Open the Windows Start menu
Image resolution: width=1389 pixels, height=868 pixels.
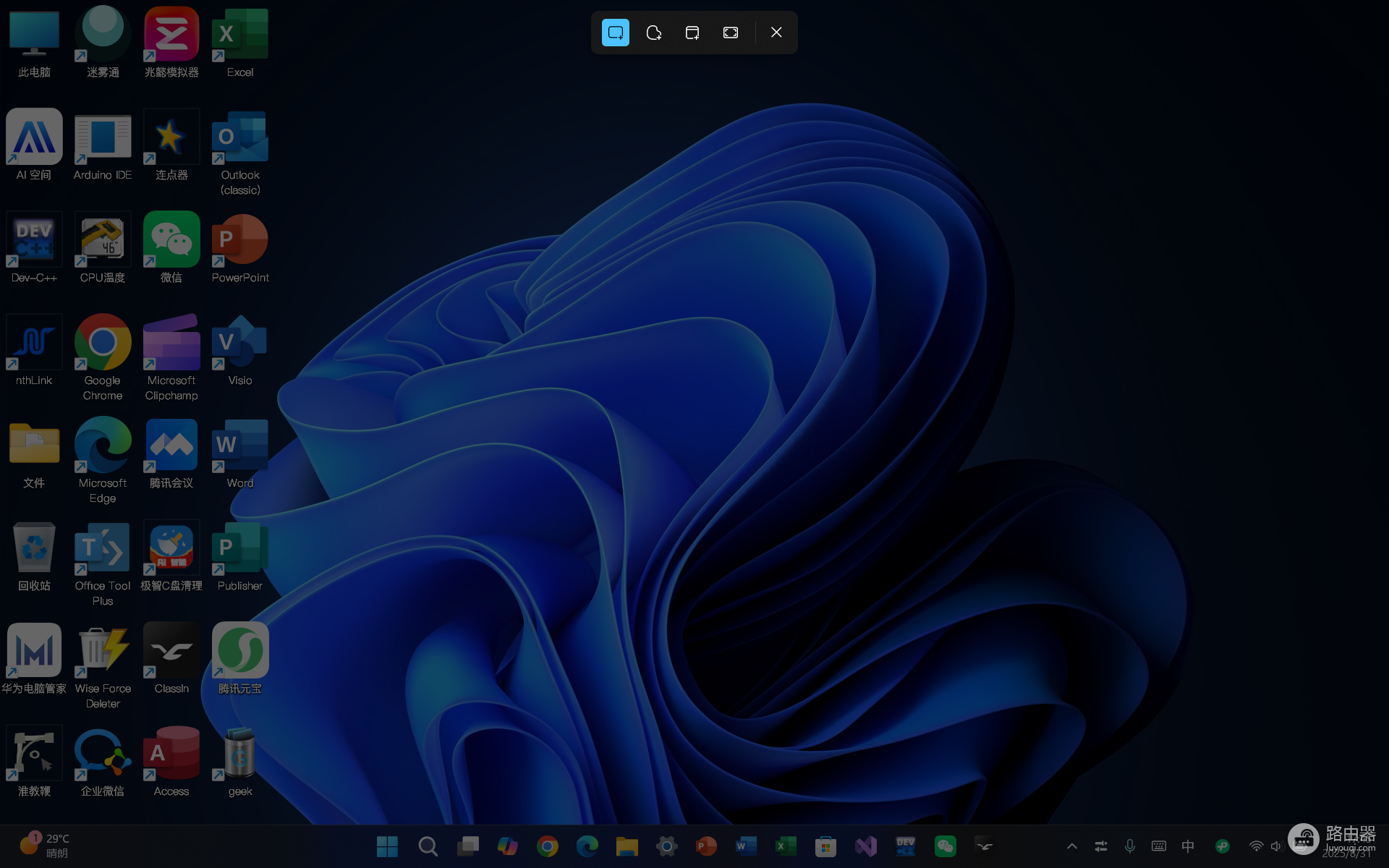[x=388, y=846]
